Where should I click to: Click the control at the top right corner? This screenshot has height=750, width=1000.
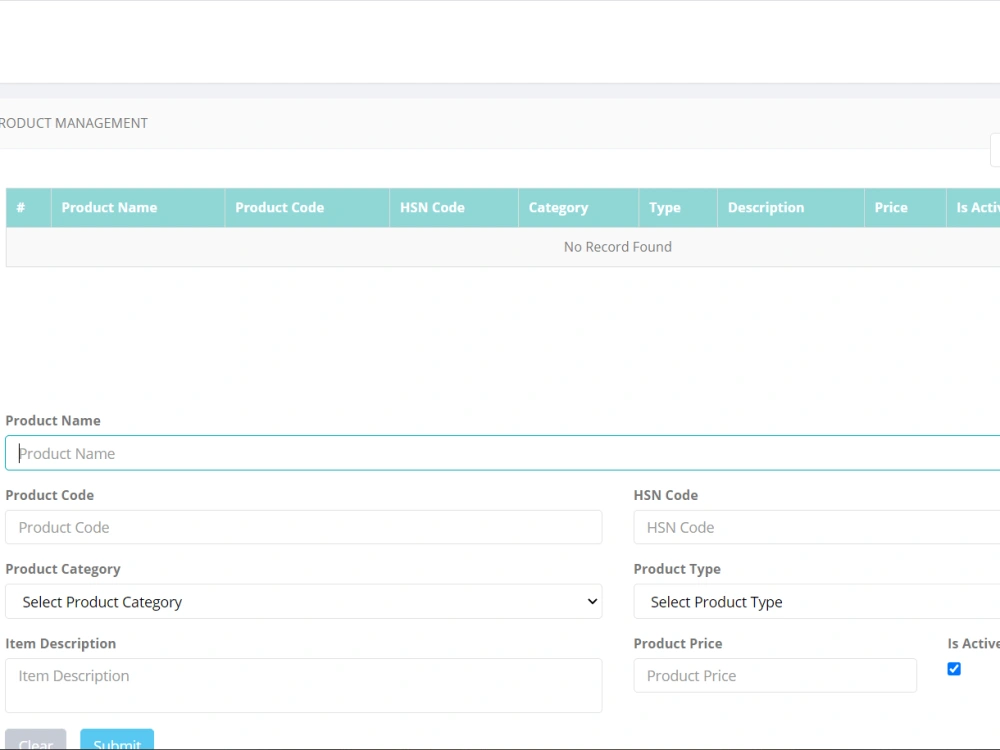pos(996,149)
